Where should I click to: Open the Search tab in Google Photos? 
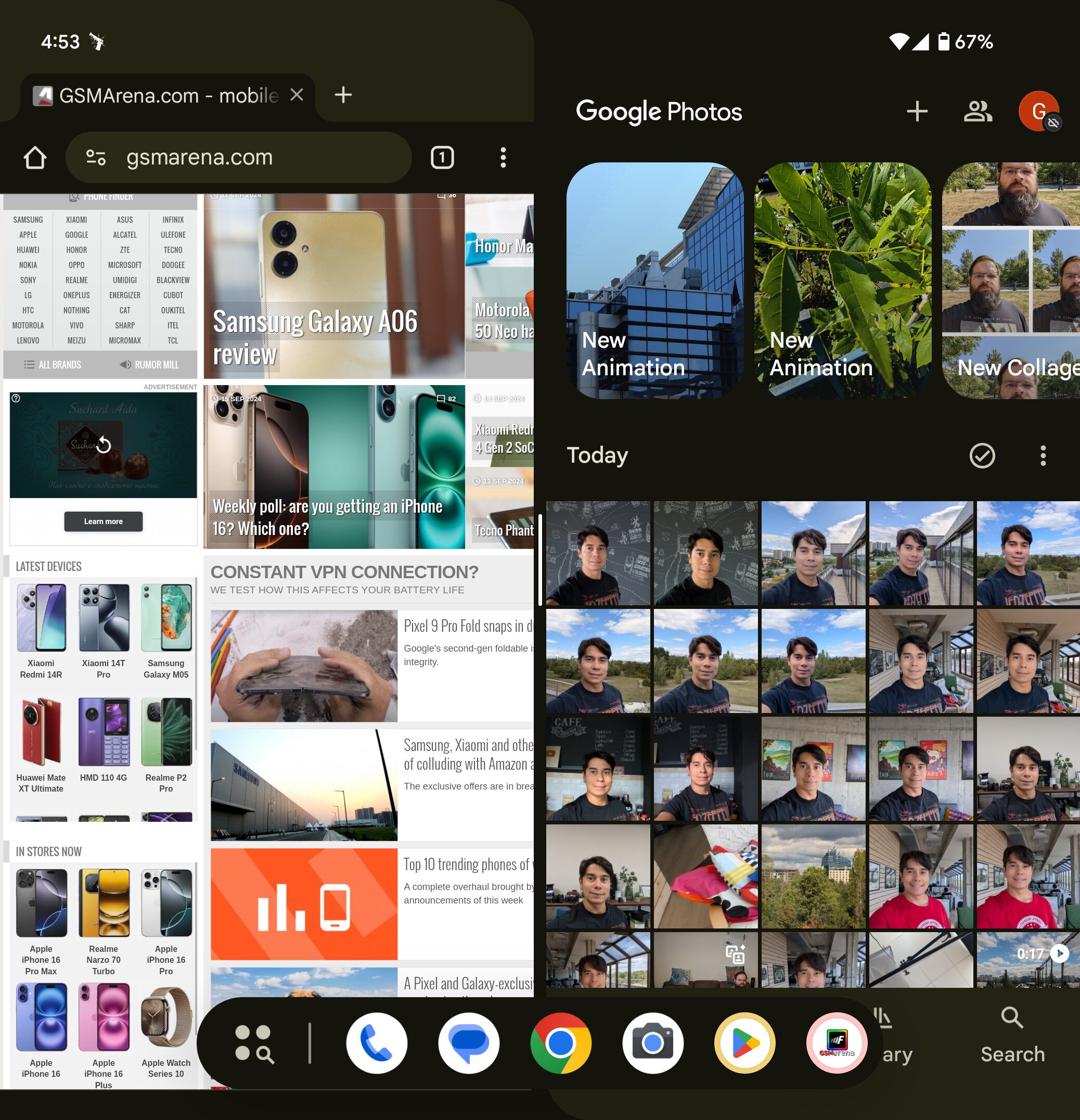(x=1012, y=1035)
